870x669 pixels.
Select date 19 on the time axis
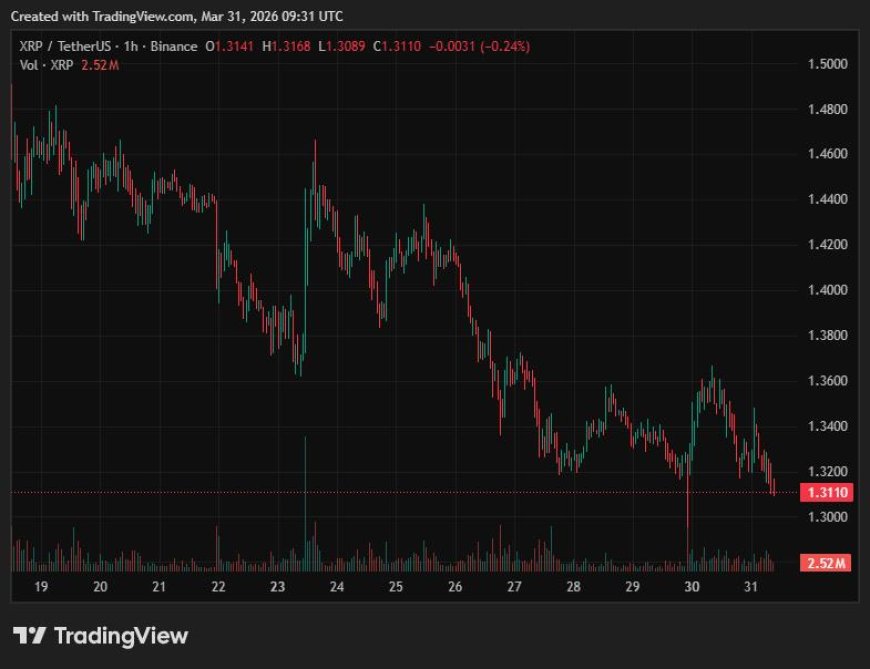point(41,587)
